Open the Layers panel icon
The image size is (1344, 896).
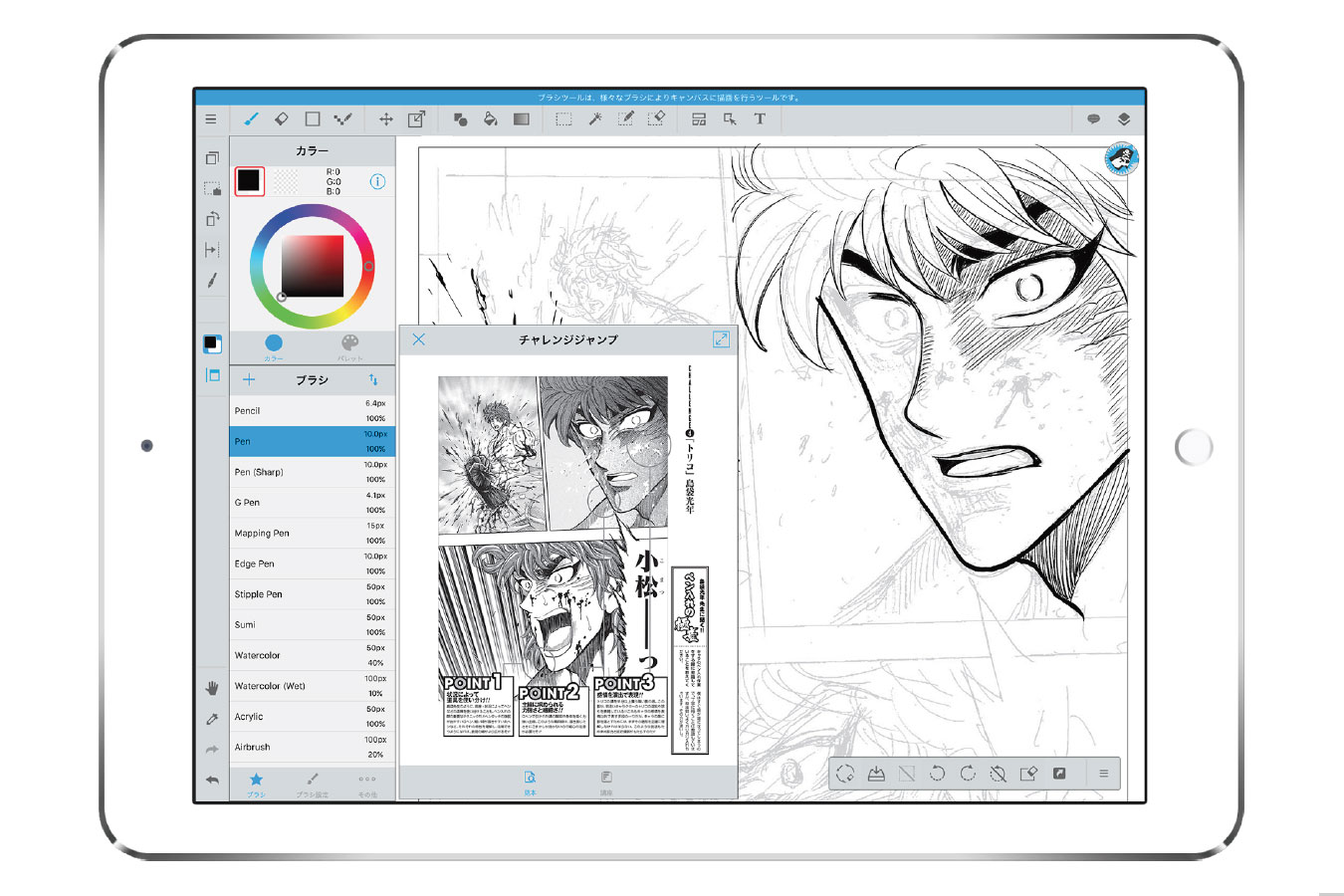point(1124,118)
